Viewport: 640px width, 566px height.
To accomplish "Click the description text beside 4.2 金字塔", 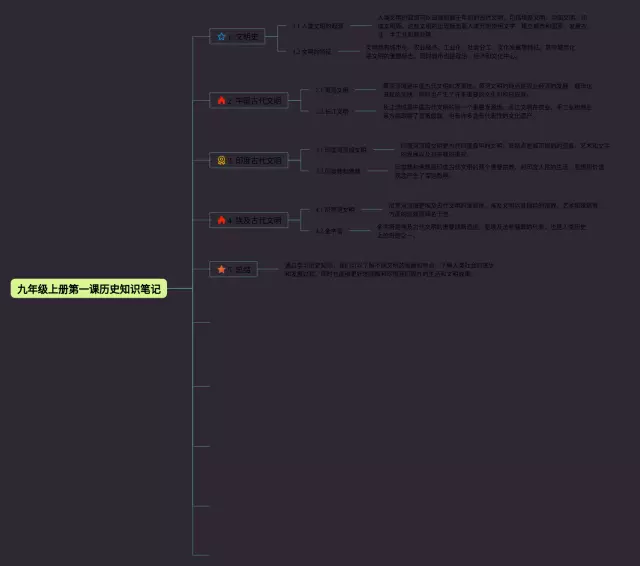I will (482, 231).
